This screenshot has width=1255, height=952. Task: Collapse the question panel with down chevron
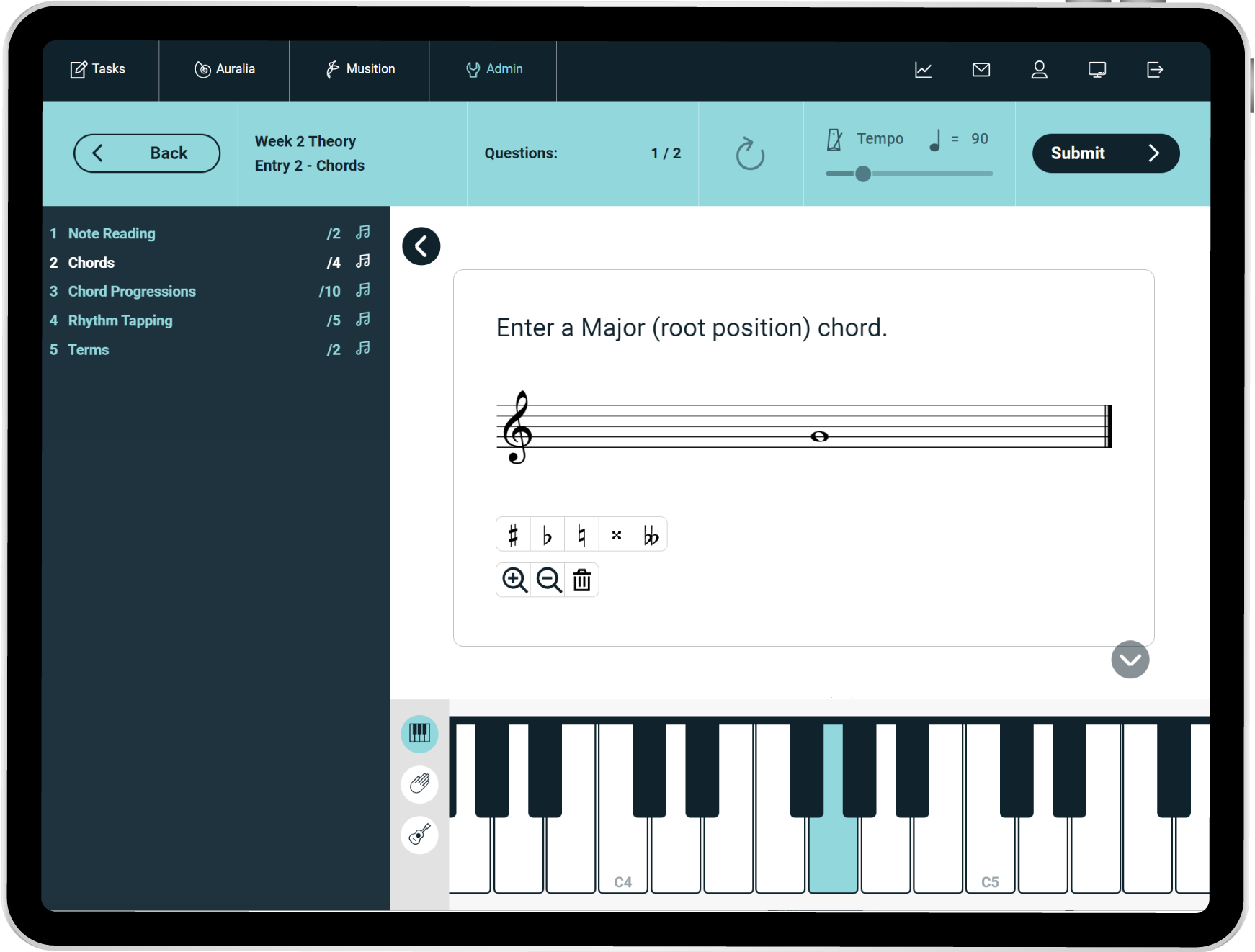coord(1130,660)
